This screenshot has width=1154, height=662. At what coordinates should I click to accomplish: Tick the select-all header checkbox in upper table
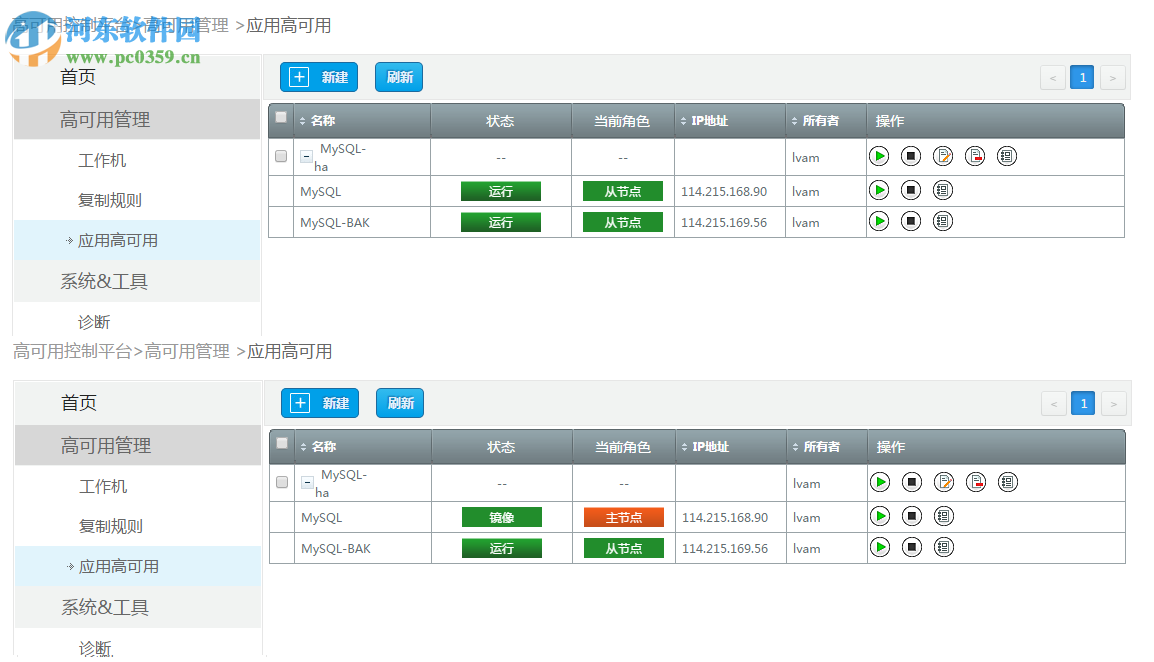click(x=281, y=117)
